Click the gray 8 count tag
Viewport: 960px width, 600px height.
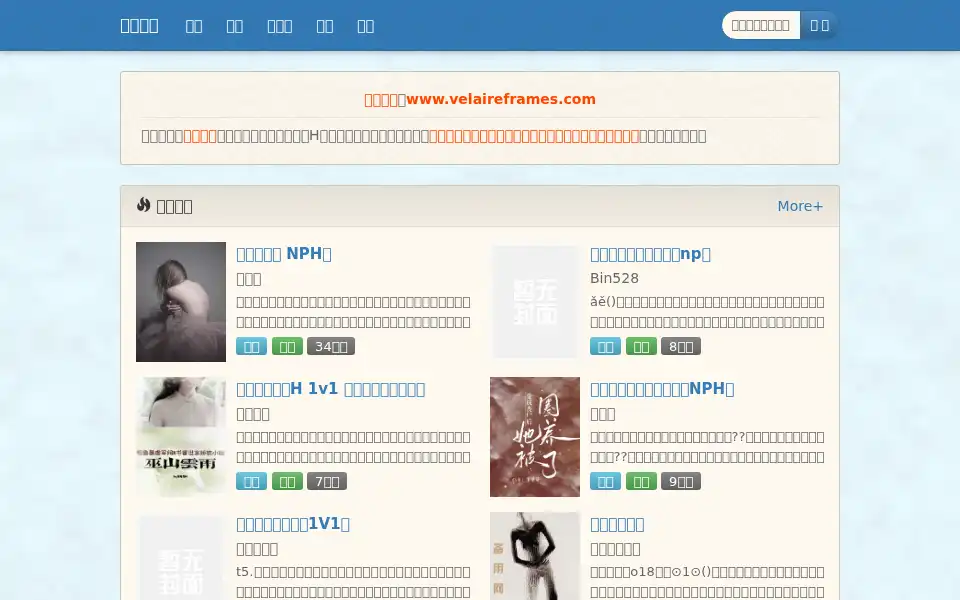click(681, 347)
